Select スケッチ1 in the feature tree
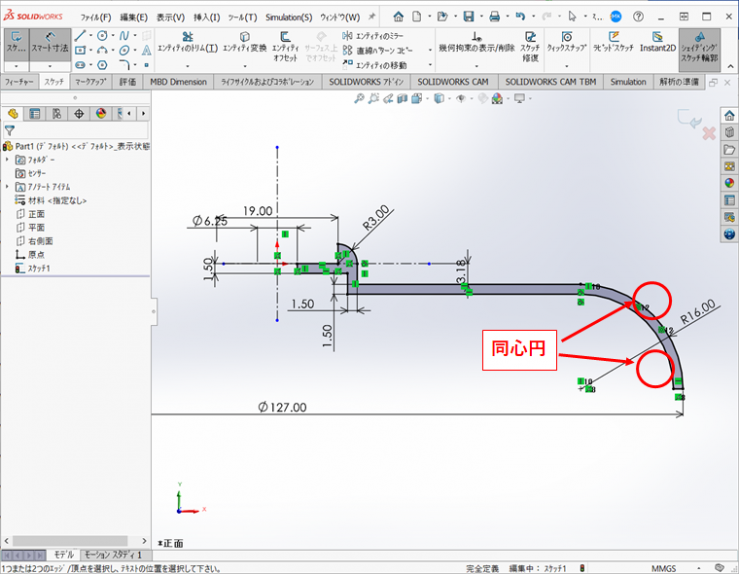The width and height of the screenshot is (739, 574). pyautogui.click(x=38, y=268)
